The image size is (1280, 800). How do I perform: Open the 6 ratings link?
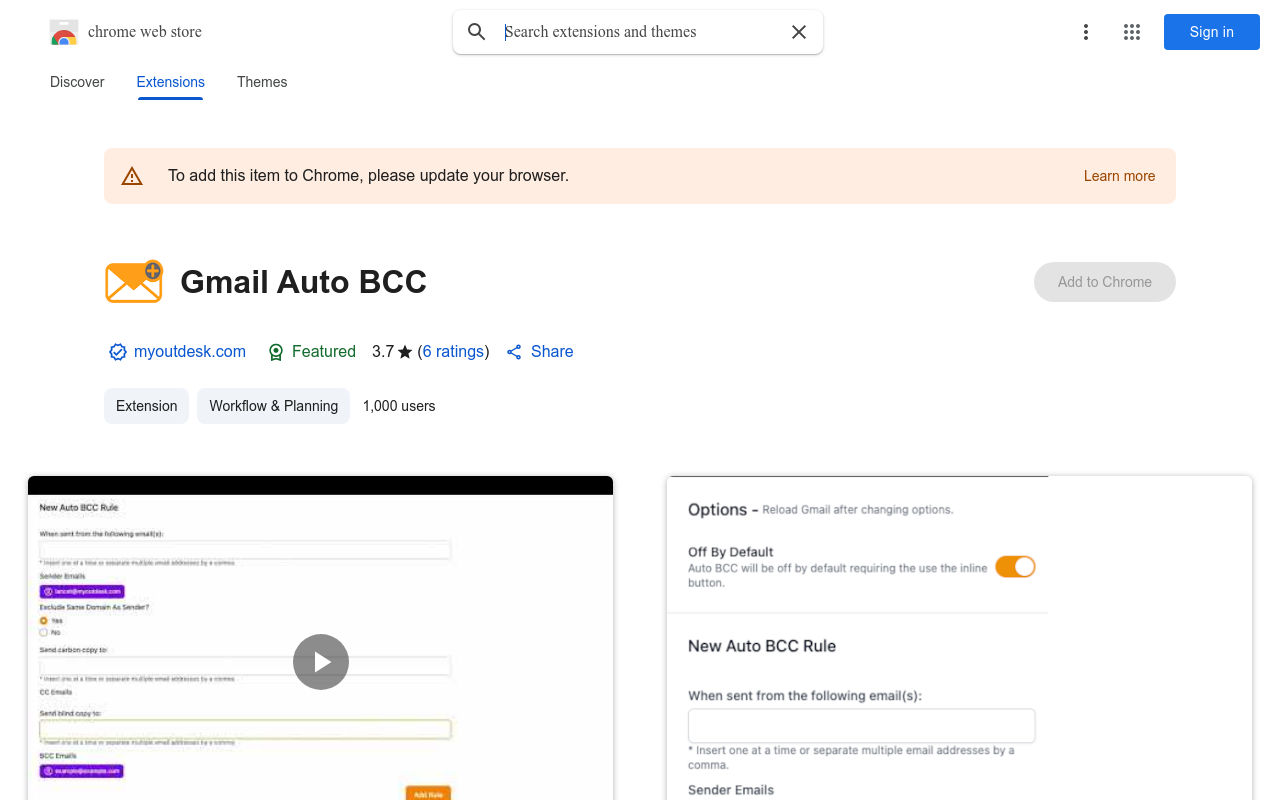pos(454,352)
